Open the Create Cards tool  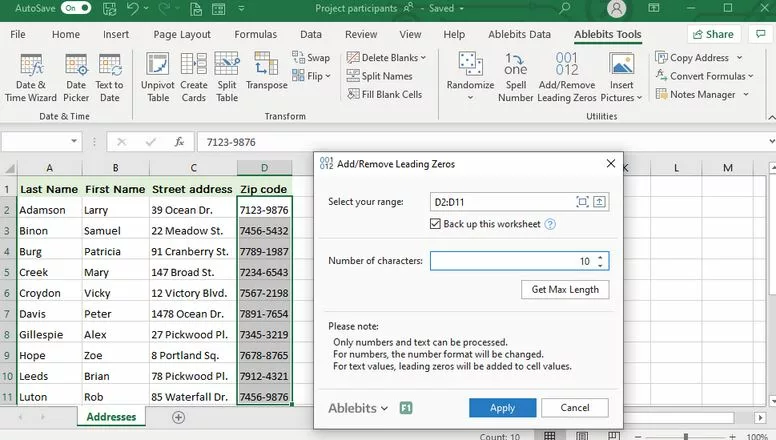[x=194, y=77]
